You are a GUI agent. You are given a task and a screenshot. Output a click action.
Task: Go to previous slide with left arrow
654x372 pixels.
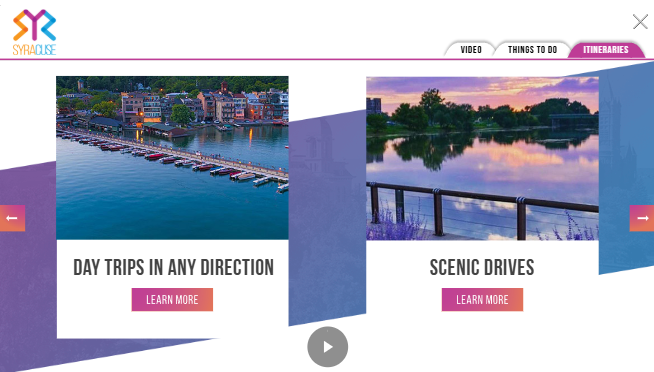point(12,218)
